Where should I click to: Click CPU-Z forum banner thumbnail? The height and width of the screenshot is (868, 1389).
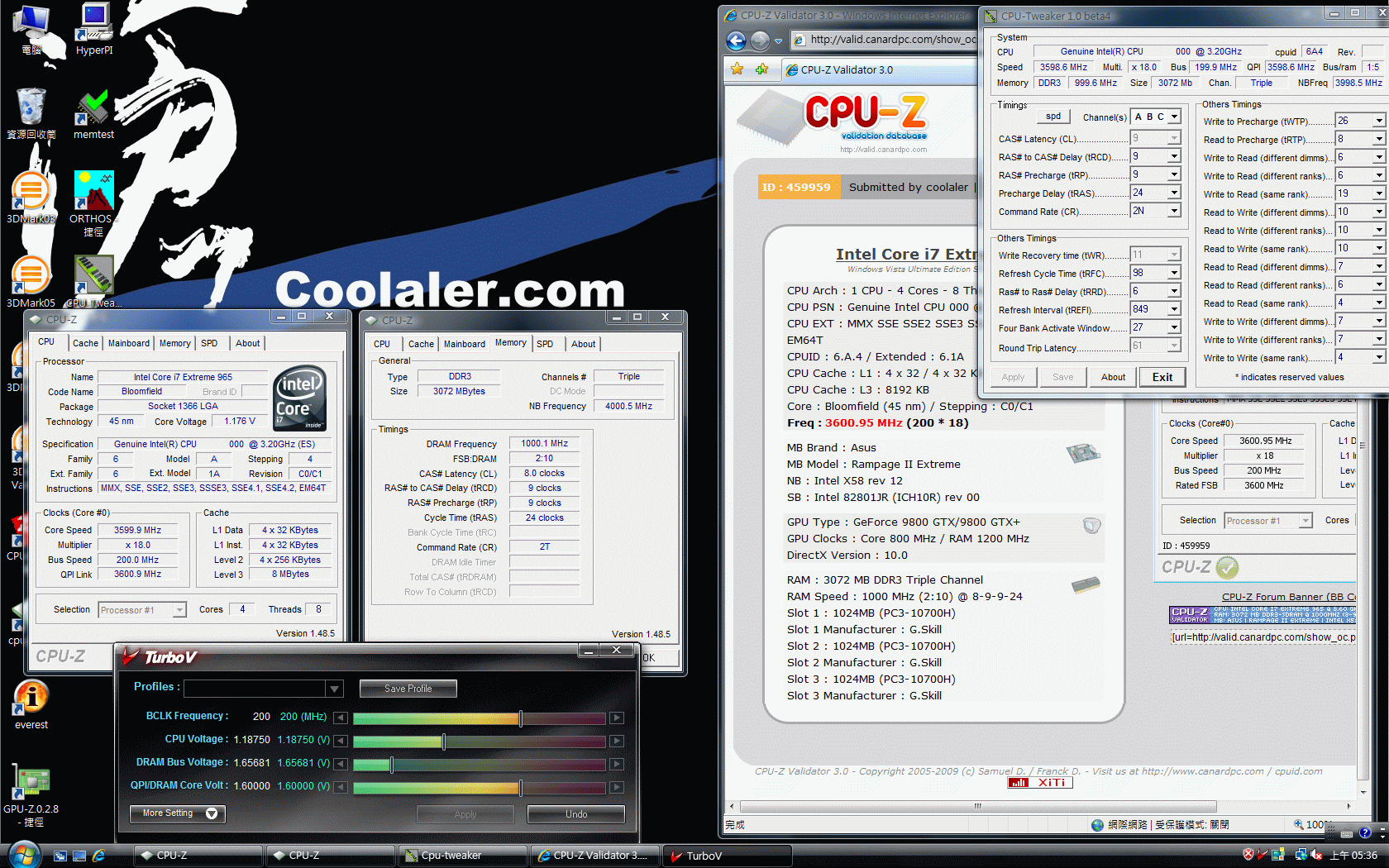click(1263, 615)
